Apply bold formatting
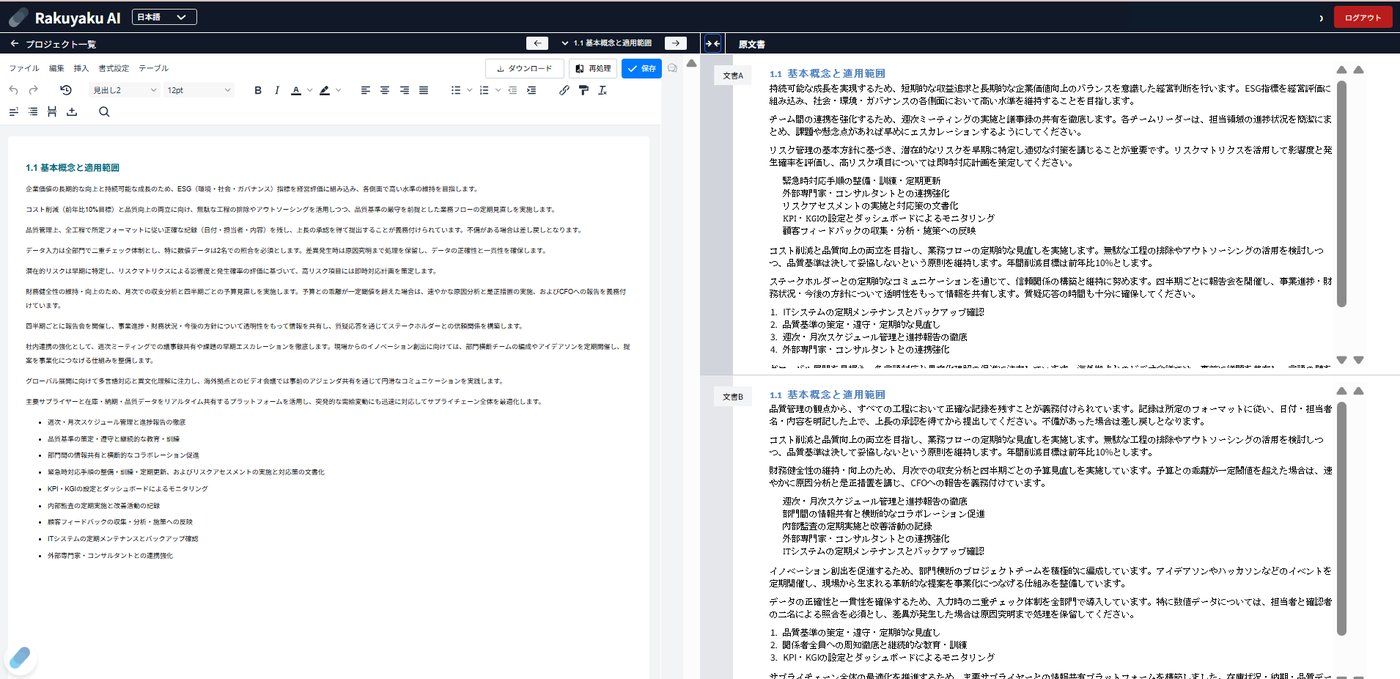 tap(258, 90)
